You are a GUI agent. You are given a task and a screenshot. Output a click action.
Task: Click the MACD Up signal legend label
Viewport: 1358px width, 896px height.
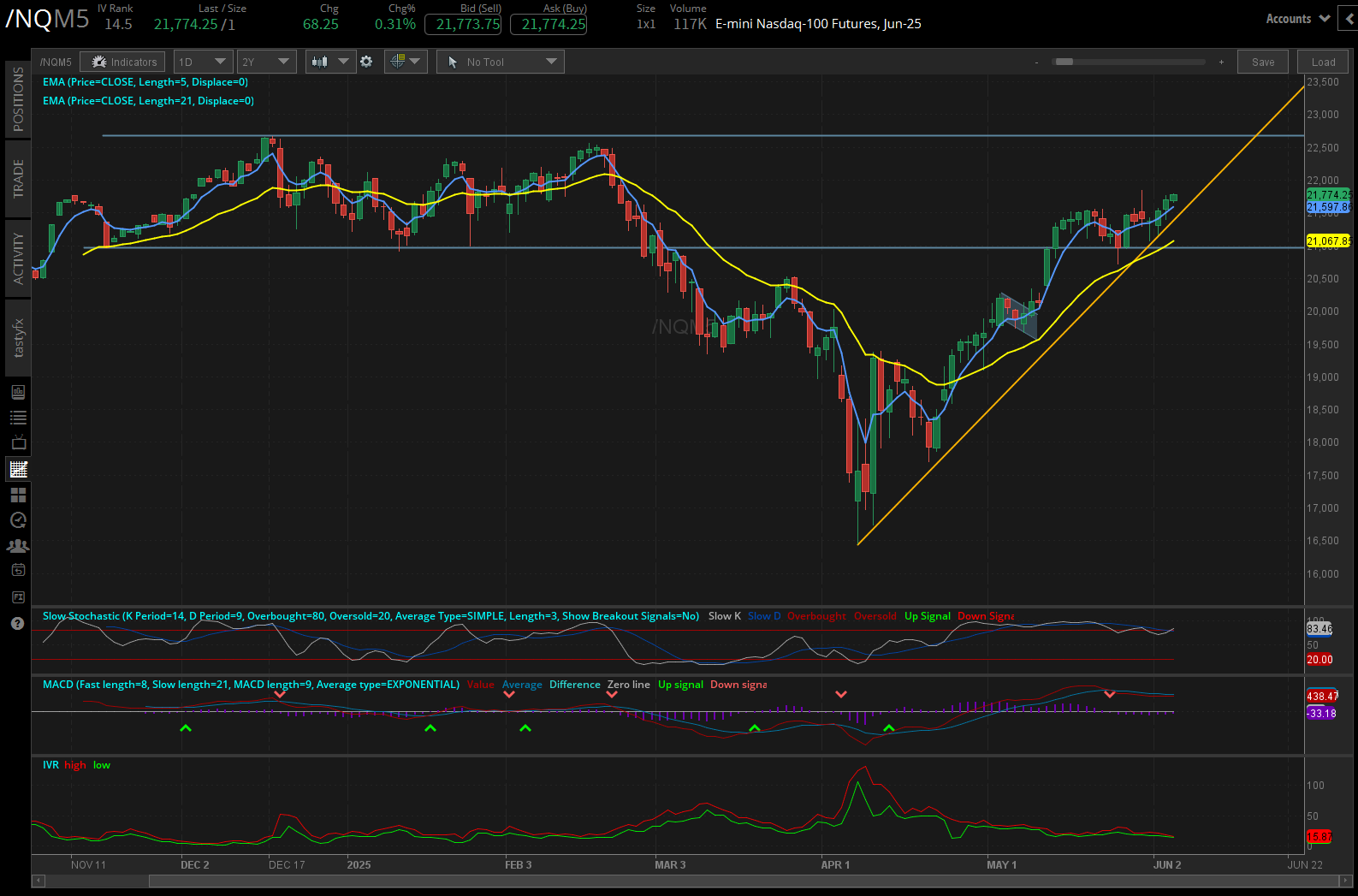click(x=680, y=685)
